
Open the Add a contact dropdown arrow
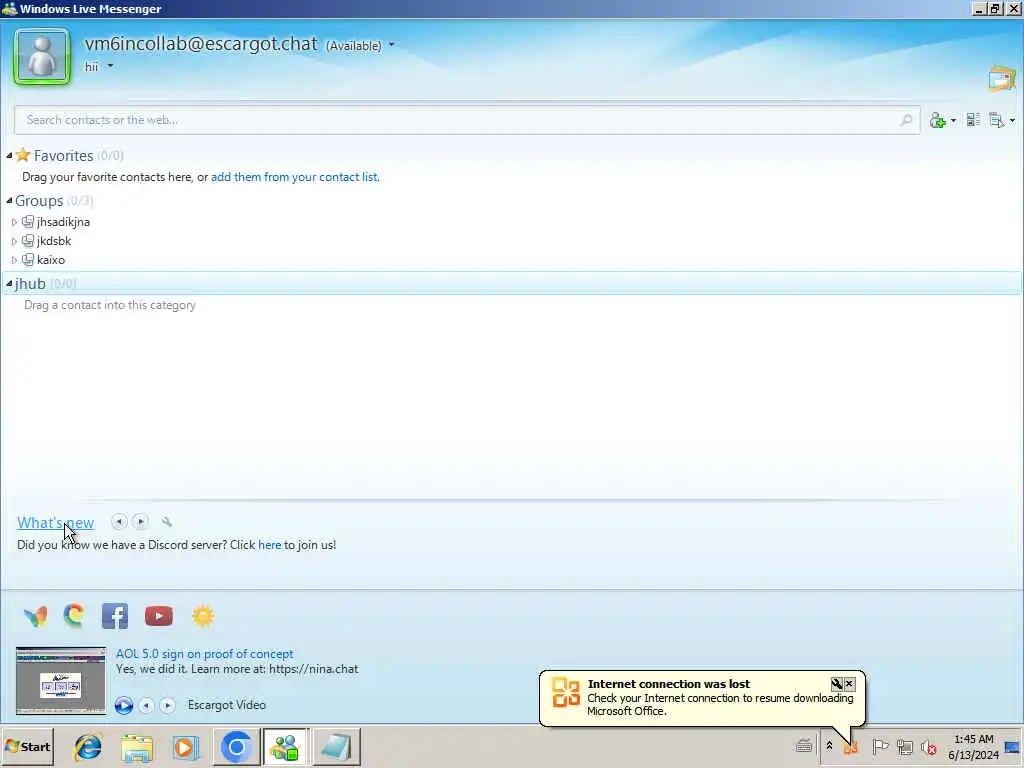coord(953,121)
